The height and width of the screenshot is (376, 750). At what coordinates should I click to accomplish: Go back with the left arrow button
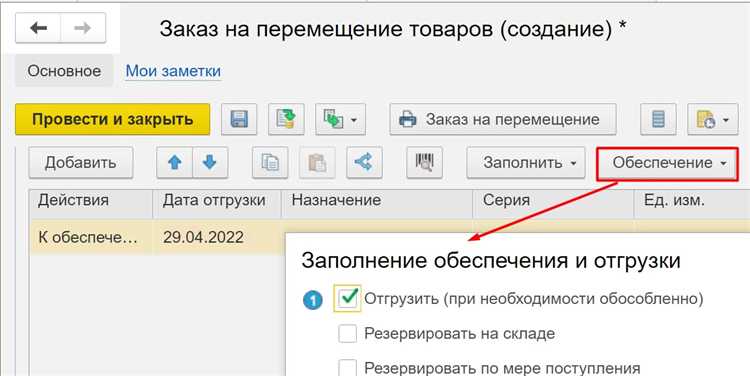38,28
